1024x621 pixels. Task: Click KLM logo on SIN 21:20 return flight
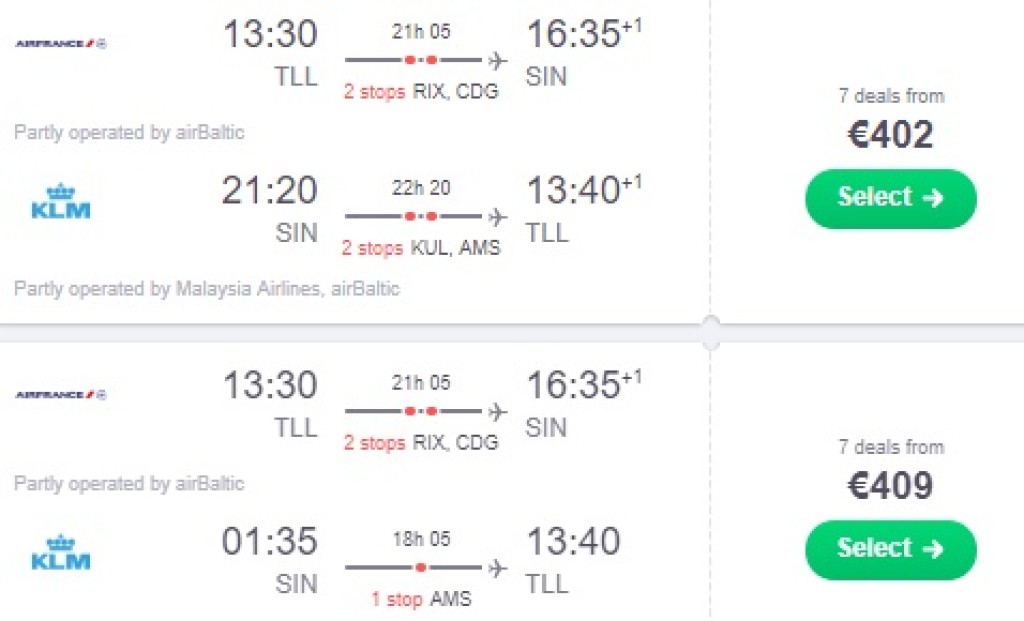tap(61, 201)
